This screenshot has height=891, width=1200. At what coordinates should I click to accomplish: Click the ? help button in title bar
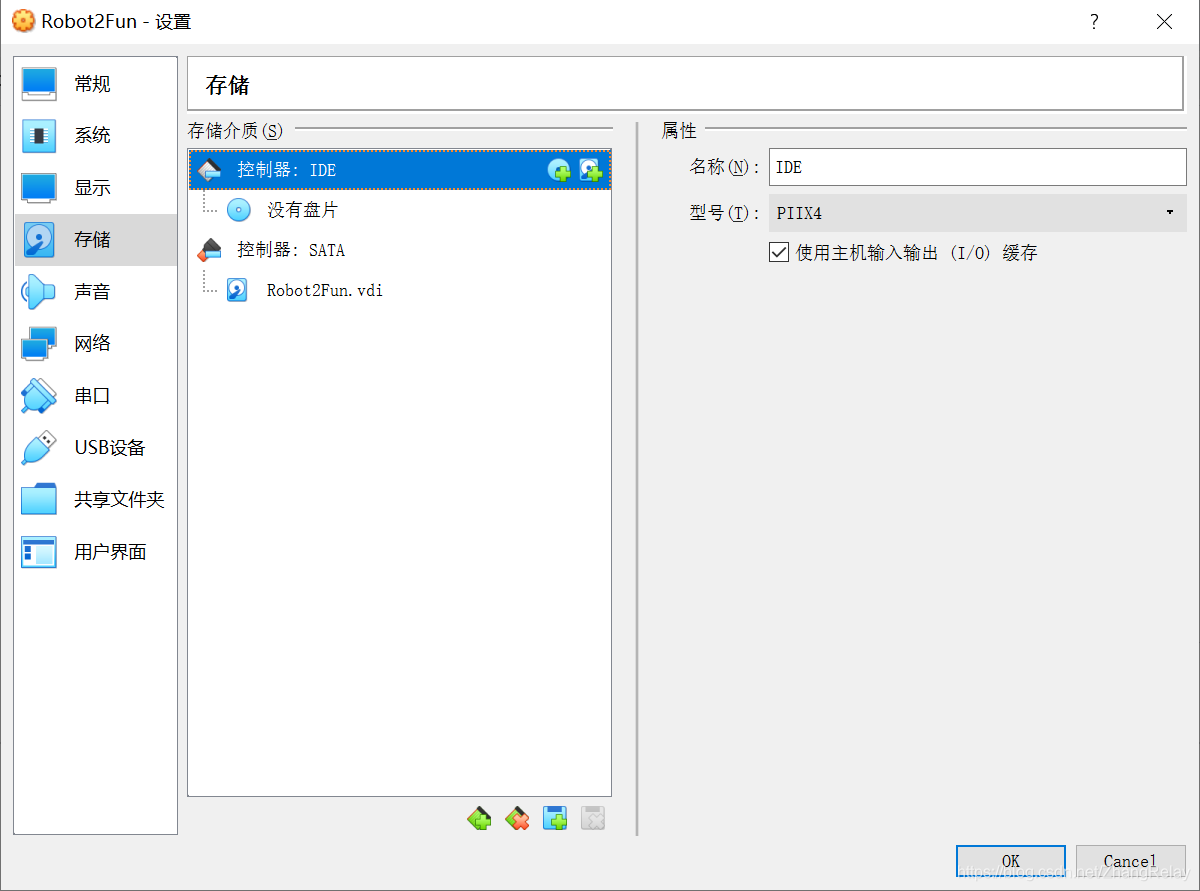point(1095,22)
